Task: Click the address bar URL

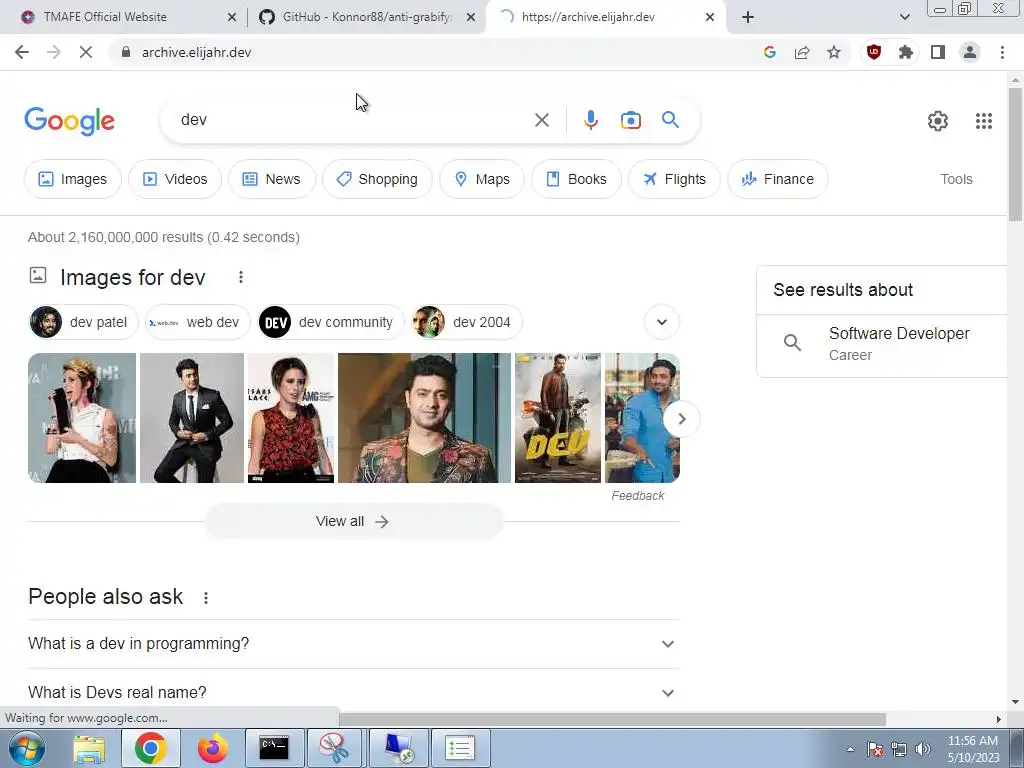Action: tap(197, 52)
